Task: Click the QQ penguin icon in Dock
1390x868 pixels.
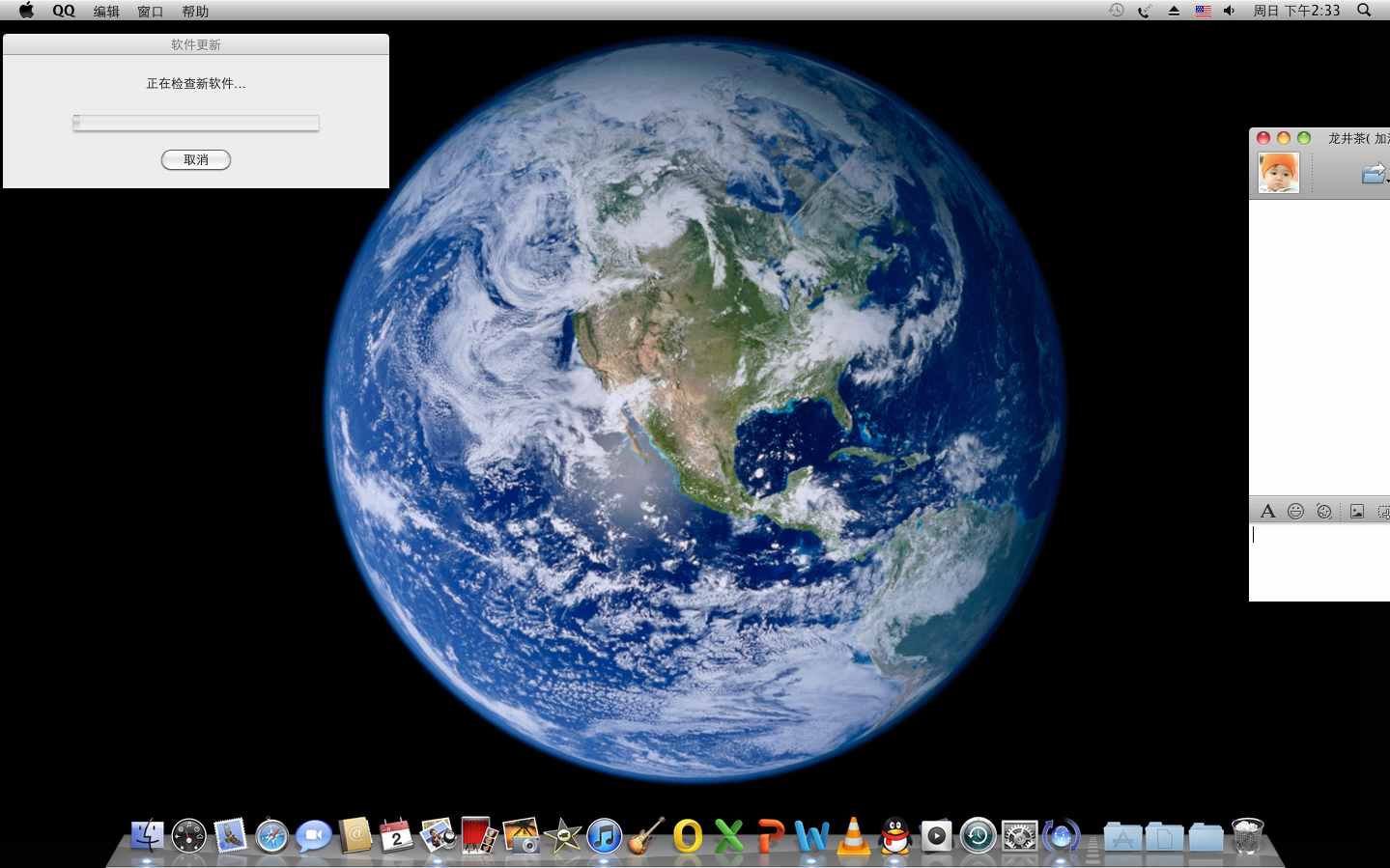Action: [895, 836]
